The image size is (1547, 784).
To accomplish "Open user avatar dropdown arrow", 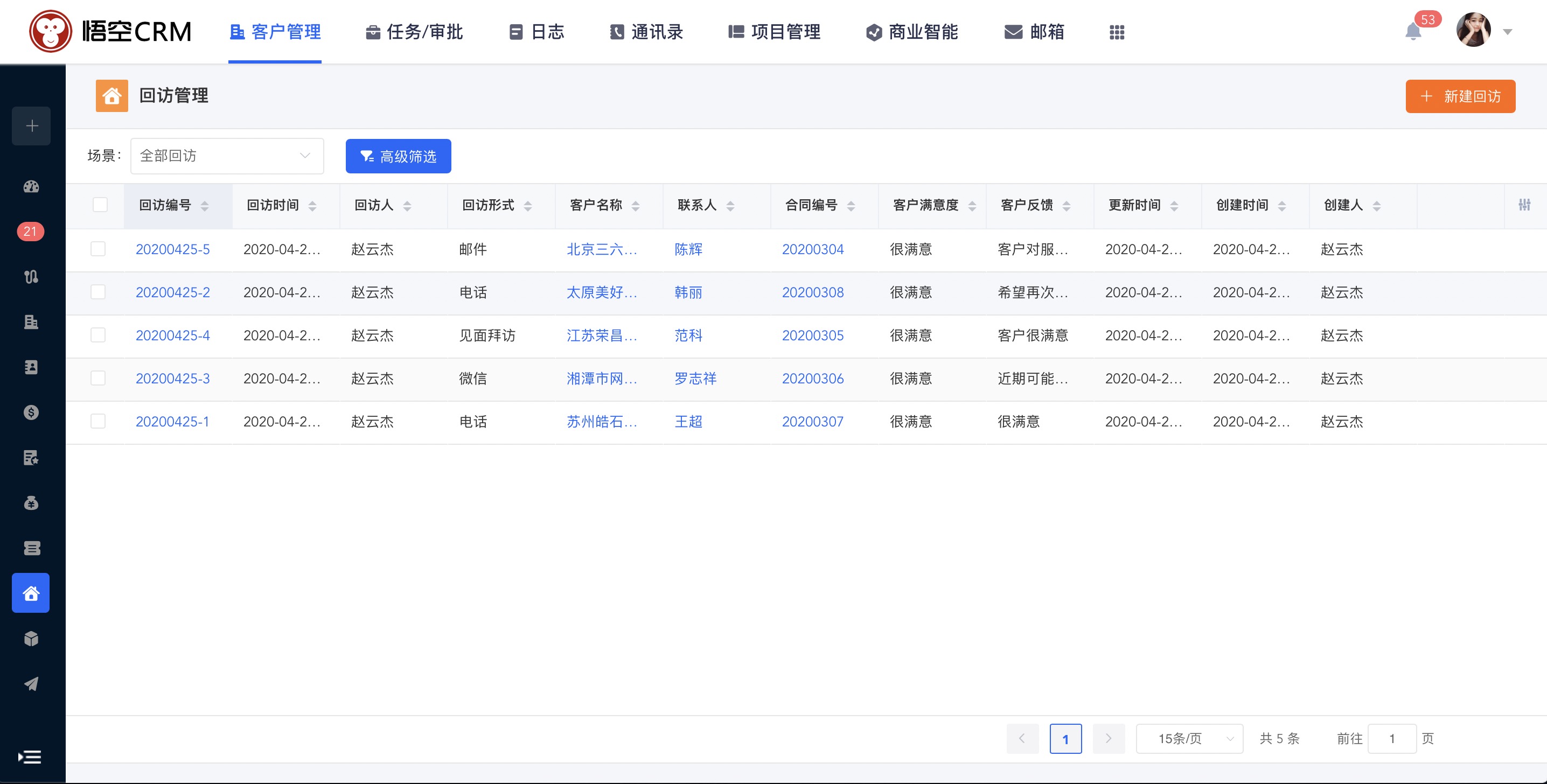I will pyautogui.click(x=1507, y=32).
